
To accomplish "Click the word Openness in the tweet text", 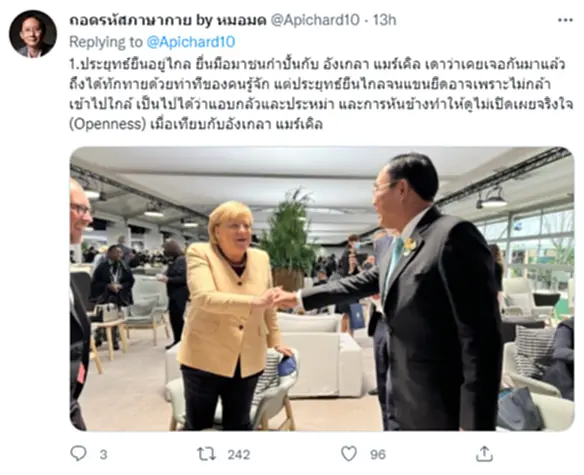I will (x=108, y=124).
